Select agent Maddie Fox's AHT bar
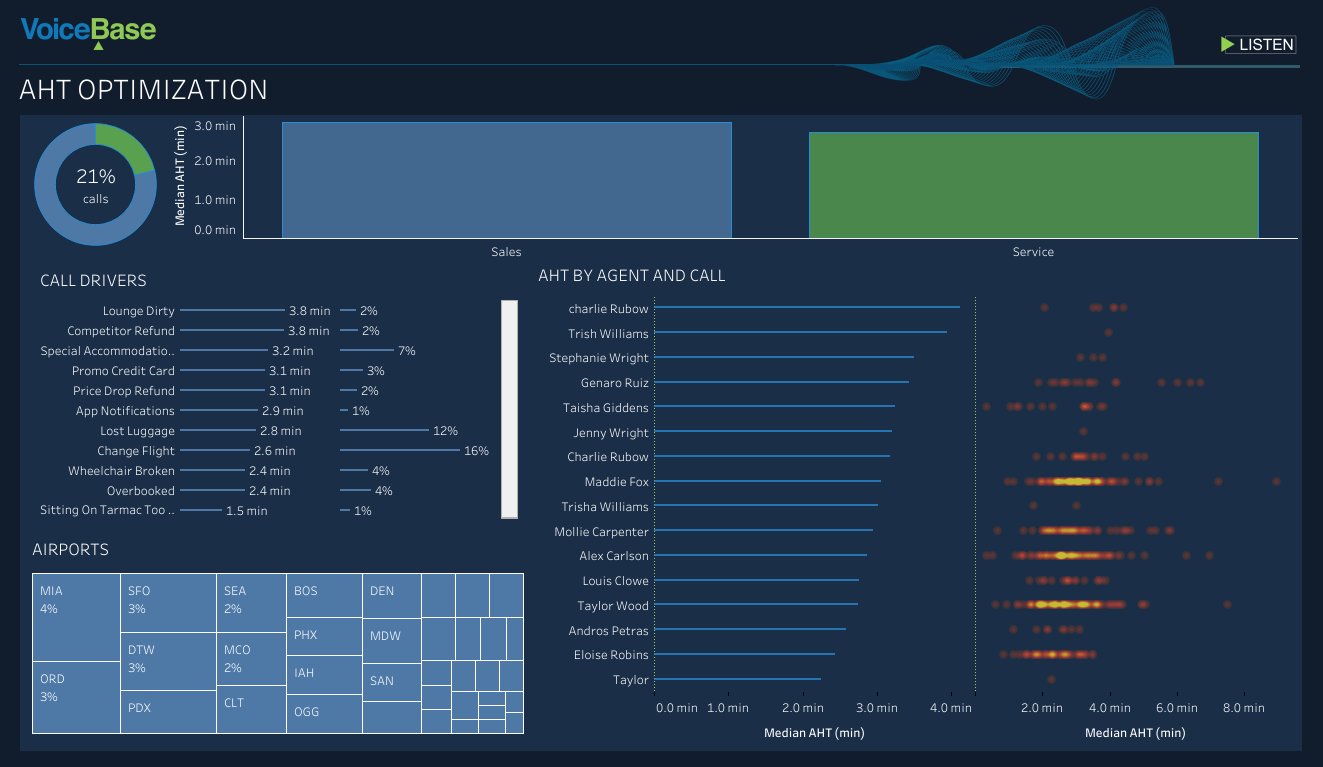 (767, 482)
